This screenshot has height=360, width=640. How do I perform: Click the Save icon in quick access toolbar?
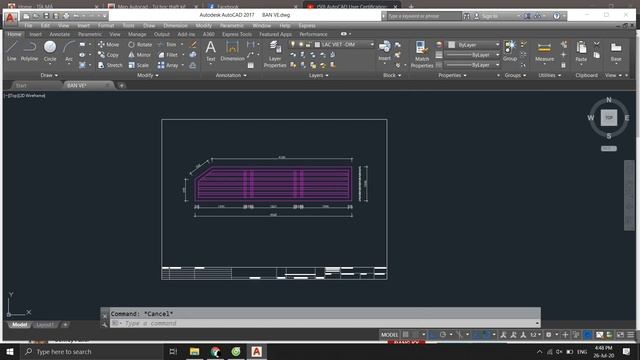[x=46, y=16]
